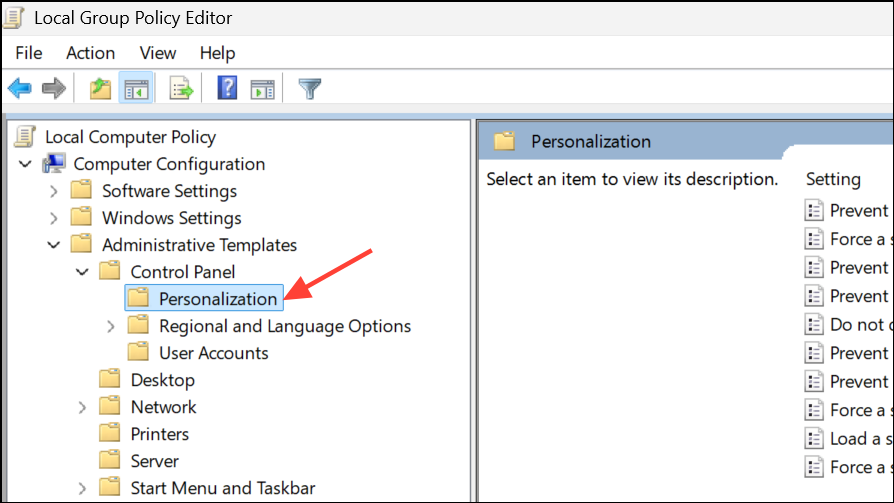This screenshot has width=894, height=503.
Task: Open the Action menu
Action: tap(91, 53)
